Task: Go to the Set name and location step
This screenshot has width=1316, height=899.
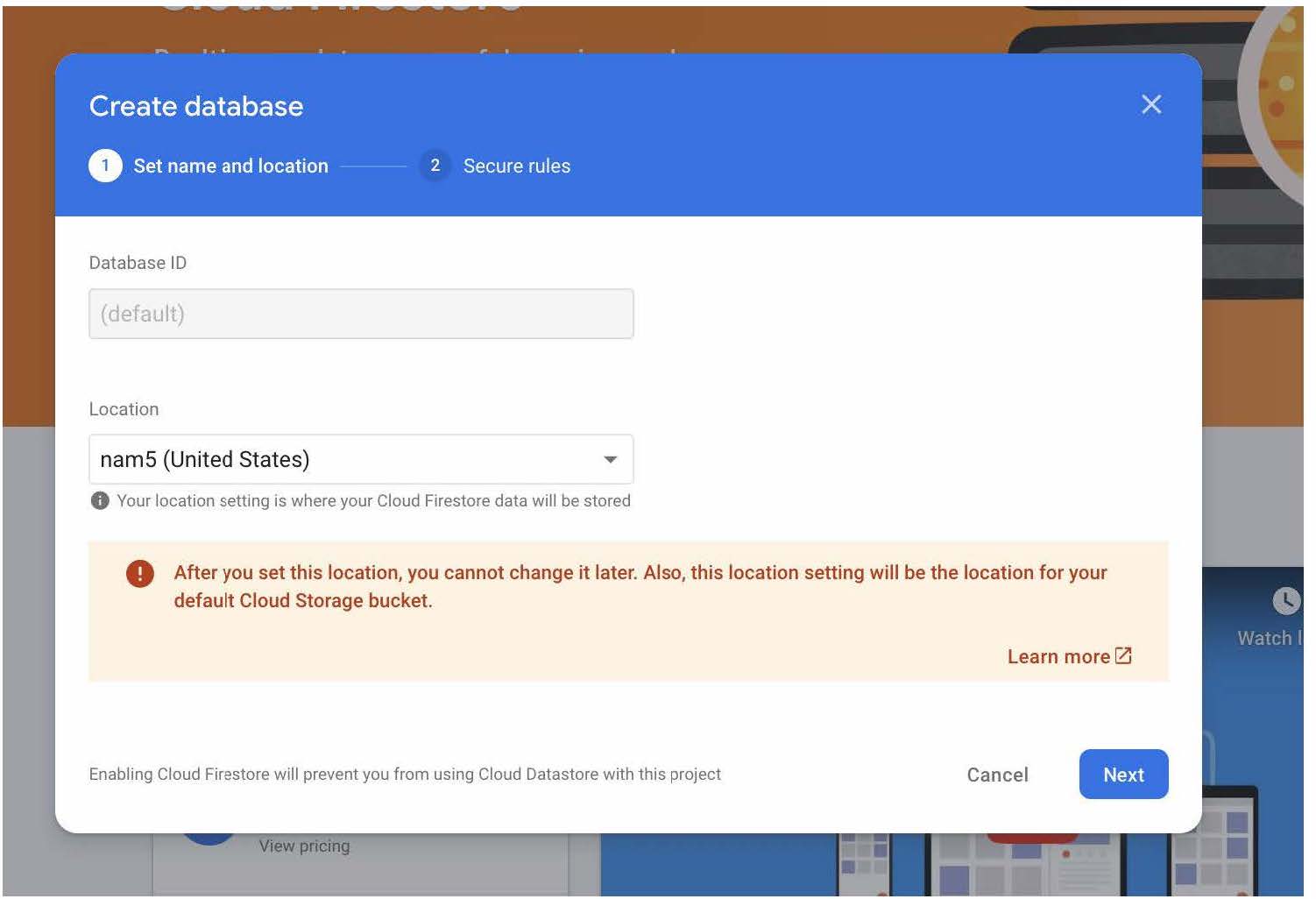Action: pos(230,166)
